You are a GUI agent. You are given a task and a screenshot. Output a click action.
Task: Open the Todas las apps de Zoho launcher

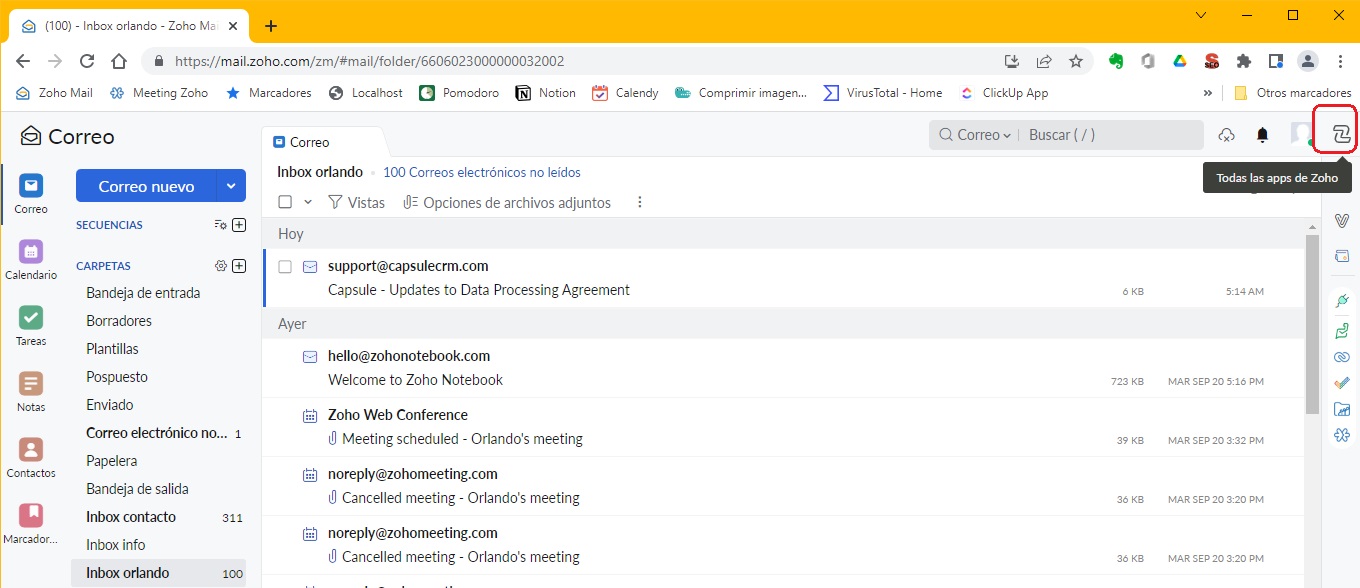tap(1341, 134)
